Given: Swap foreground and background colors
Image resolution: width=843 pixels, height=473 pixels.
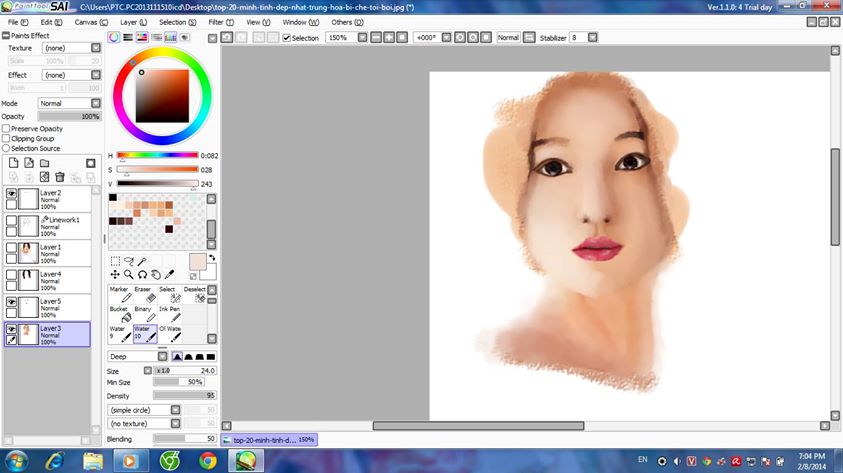Looking at the screenshot, I should pos(212,257).
